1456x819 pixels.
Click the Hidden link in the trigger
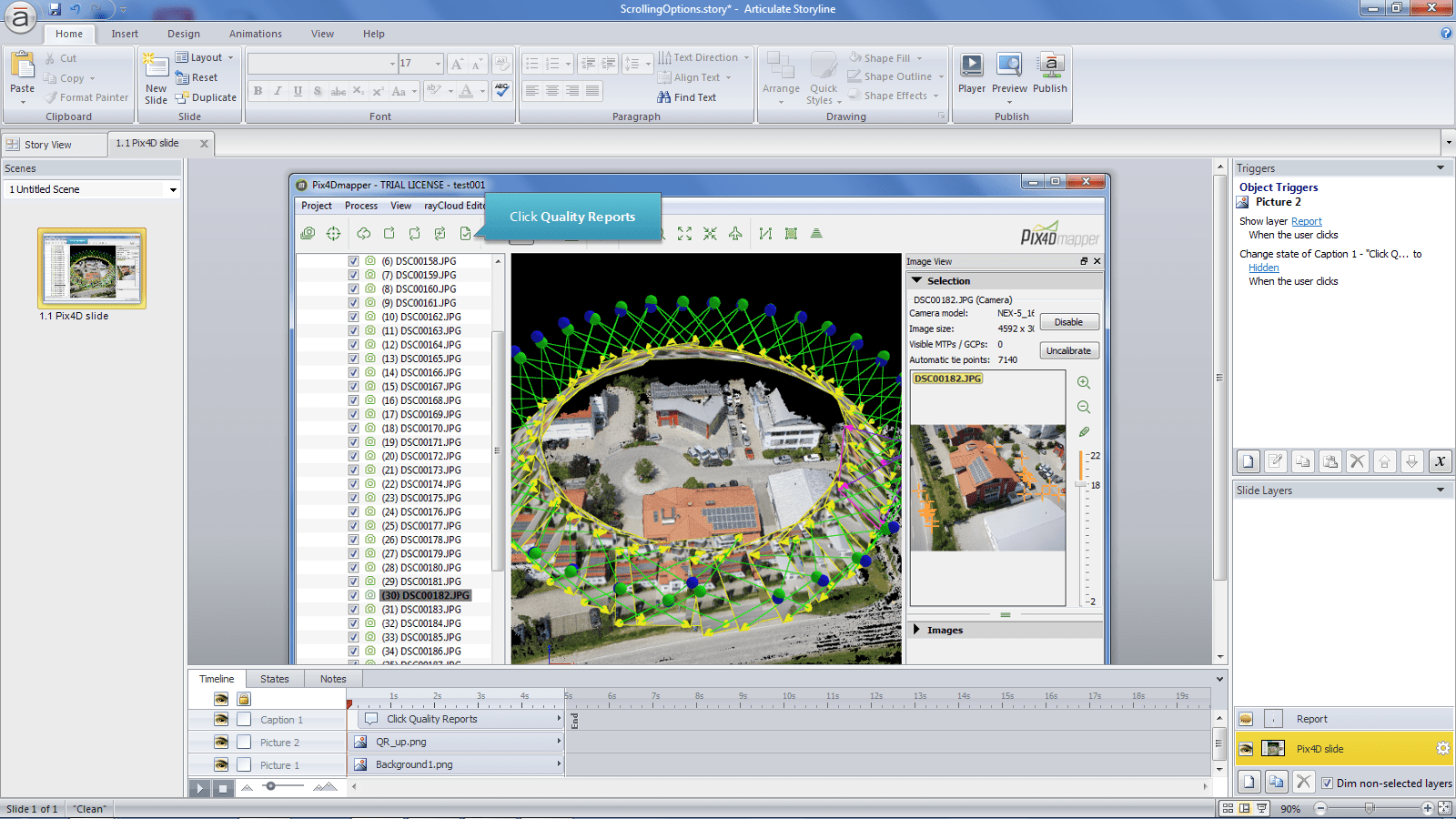coord(1263,268)
